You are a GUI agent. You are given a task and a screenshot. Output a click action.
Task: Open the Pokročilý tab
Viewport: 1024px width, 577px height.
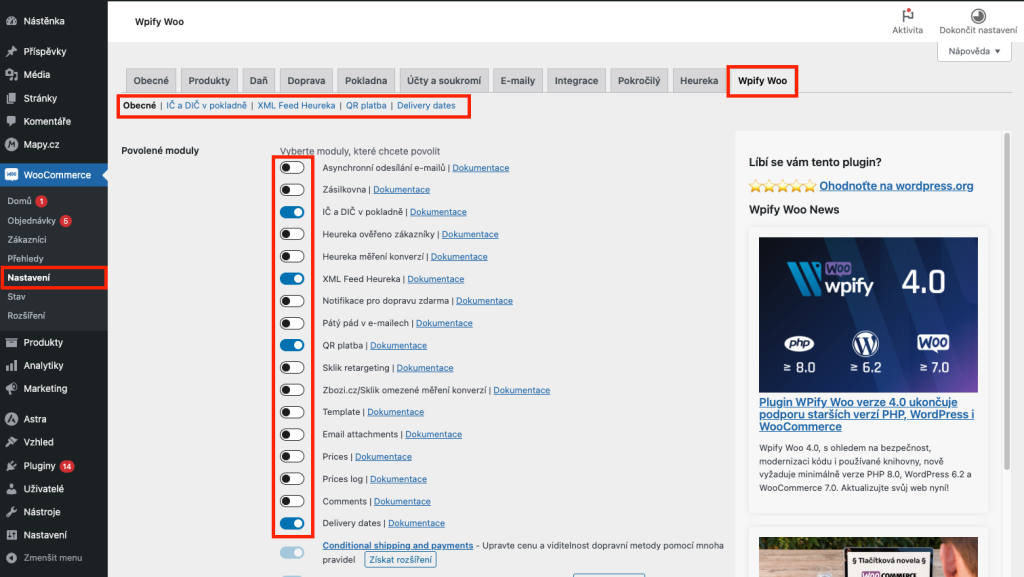639,81
